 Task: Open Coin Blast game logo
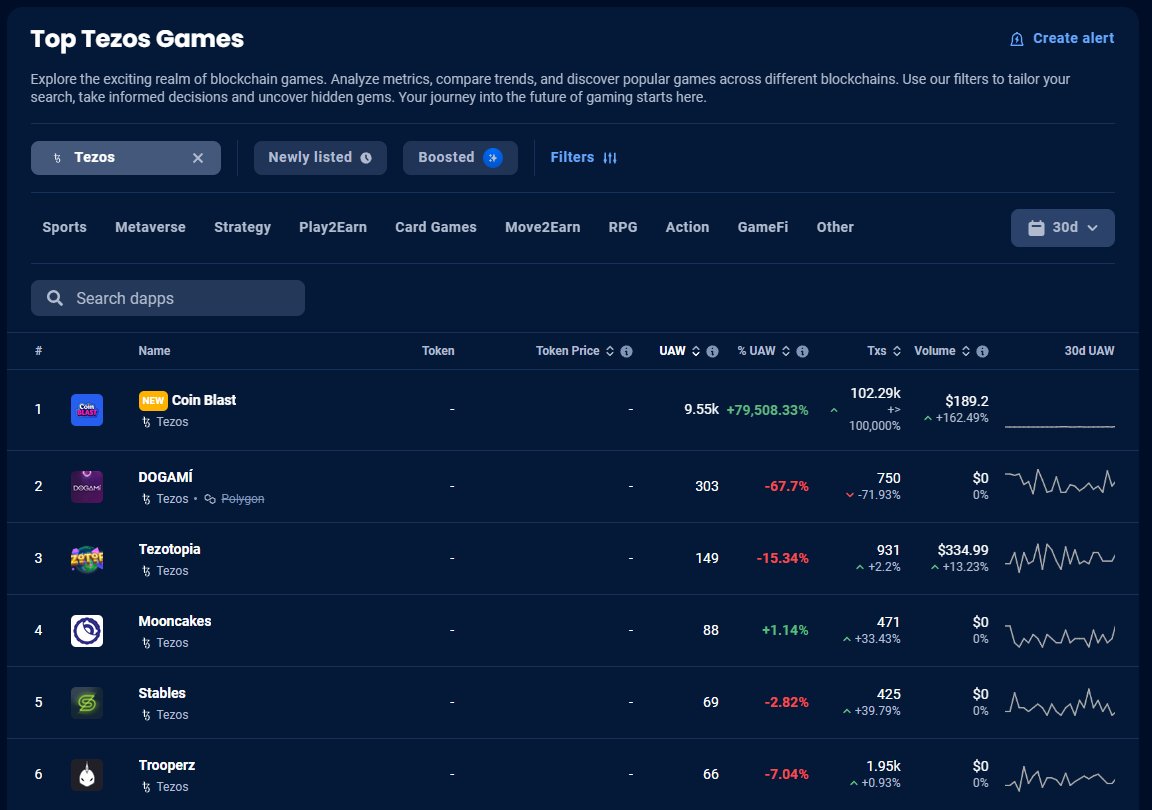(87, 409)
